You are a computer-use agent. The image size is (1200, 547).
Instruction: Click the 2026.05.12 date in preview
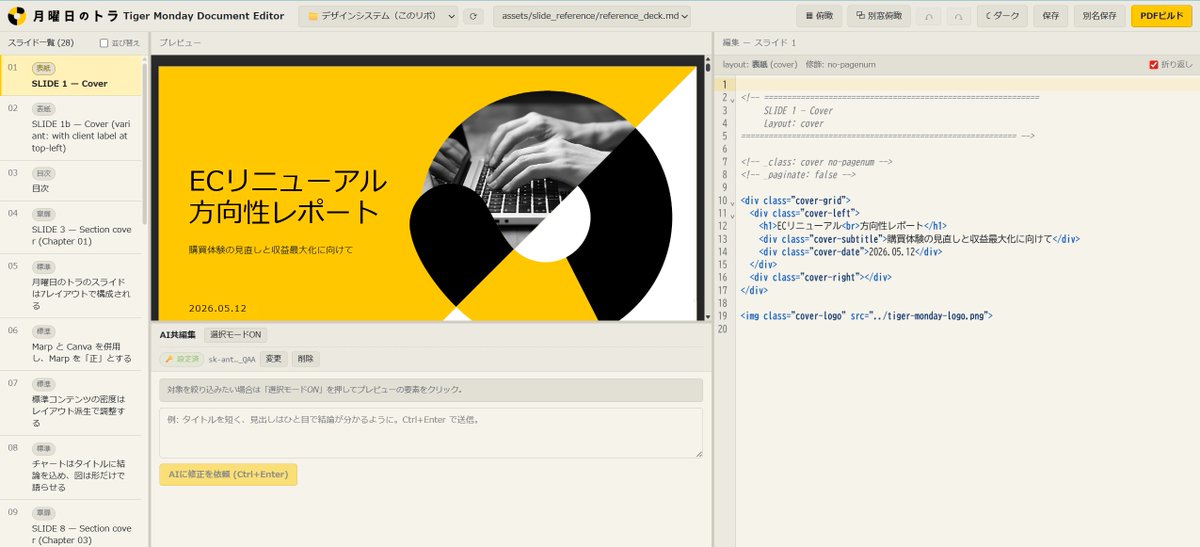click(217, 308)
